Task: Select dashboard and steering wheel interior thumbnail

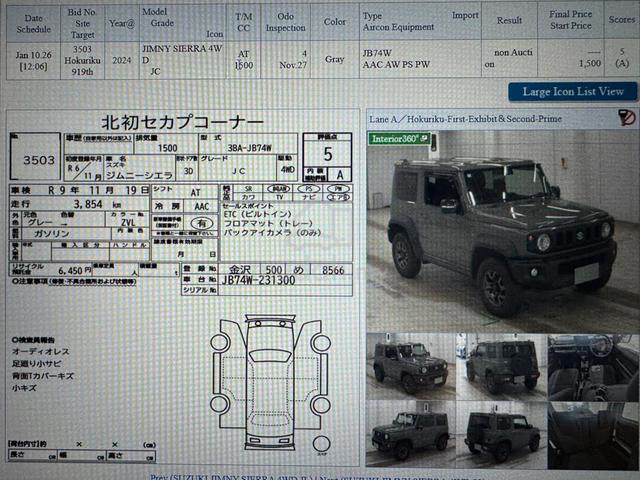Action: pyautogui.click(x=593, y=367)
